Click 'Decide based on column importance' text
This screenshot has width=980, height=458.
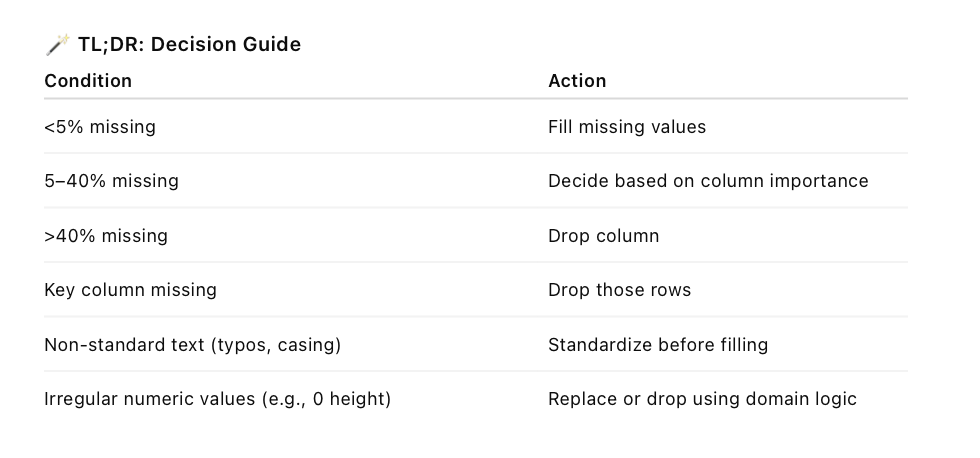[x=708, y=181]
